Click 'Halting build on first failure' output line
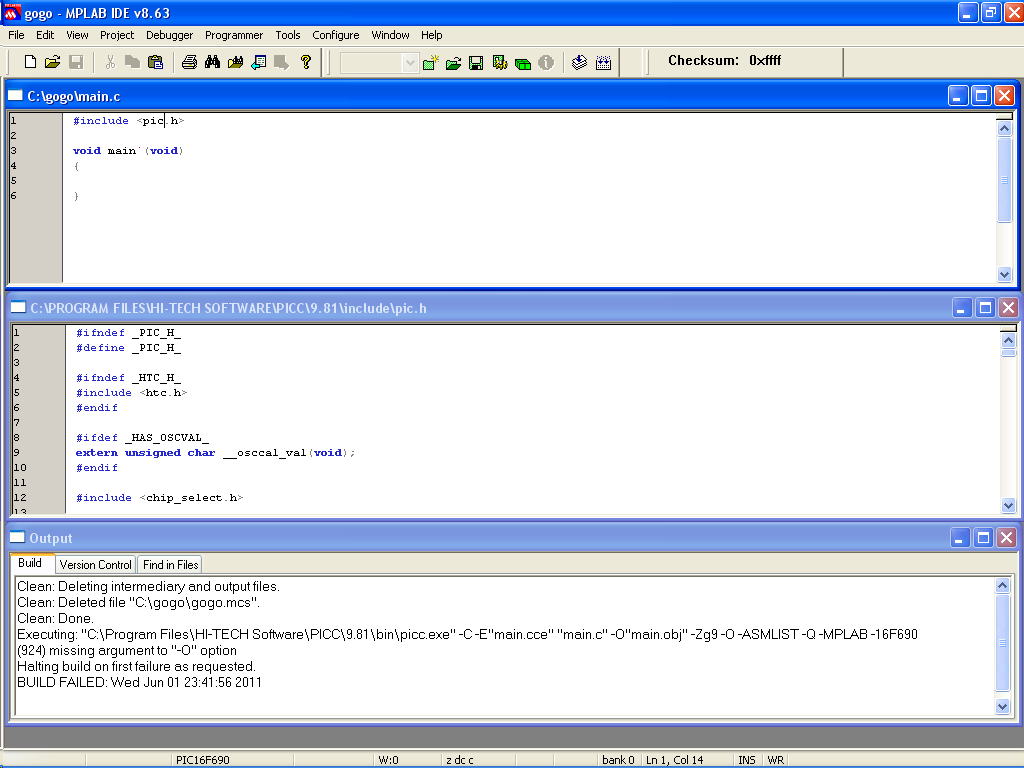Screen dimensions: 1024x768 click(136, 667)
